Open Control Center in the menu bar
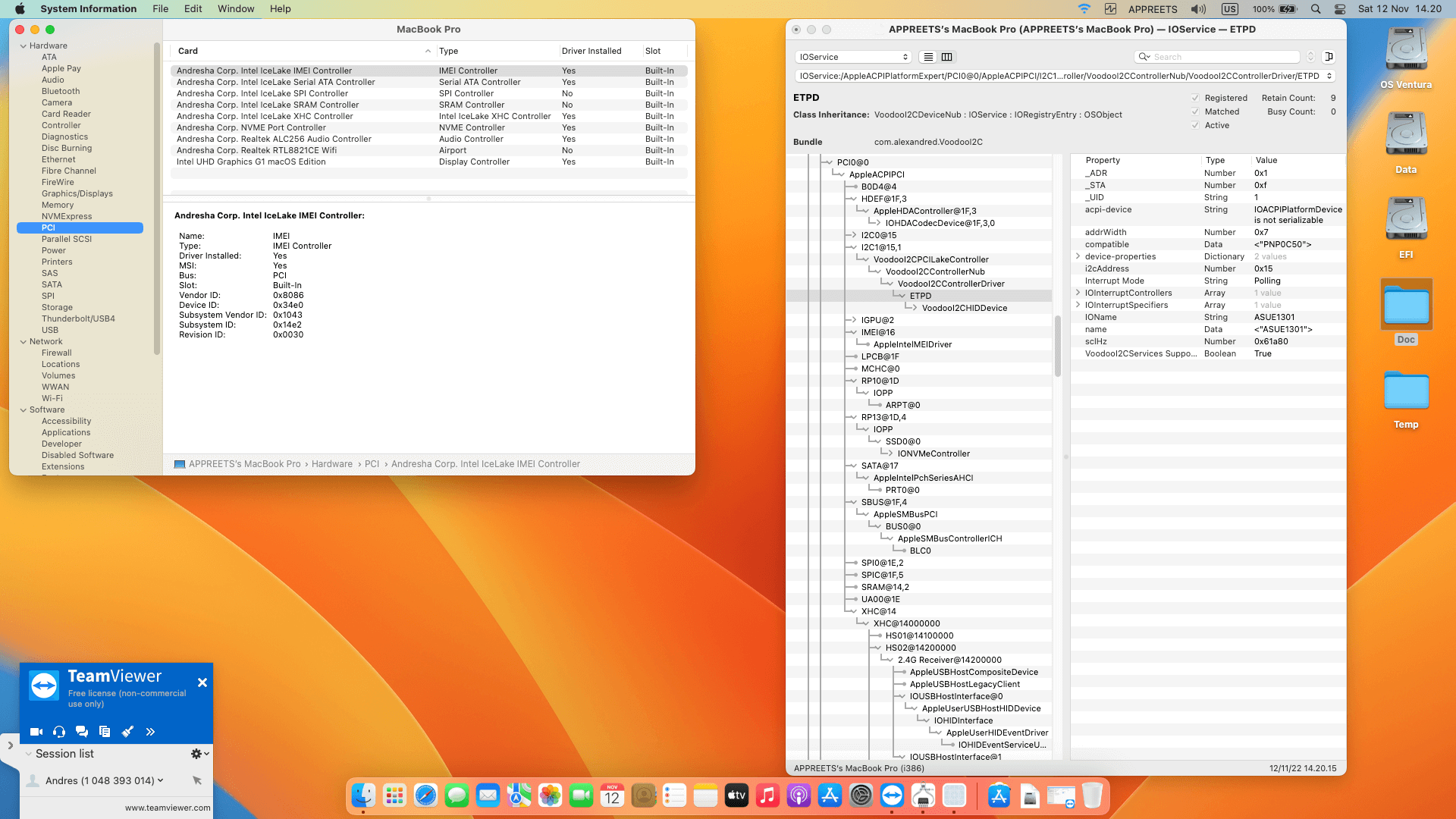The image size is (1456, 819). [x=1340, y=9]
